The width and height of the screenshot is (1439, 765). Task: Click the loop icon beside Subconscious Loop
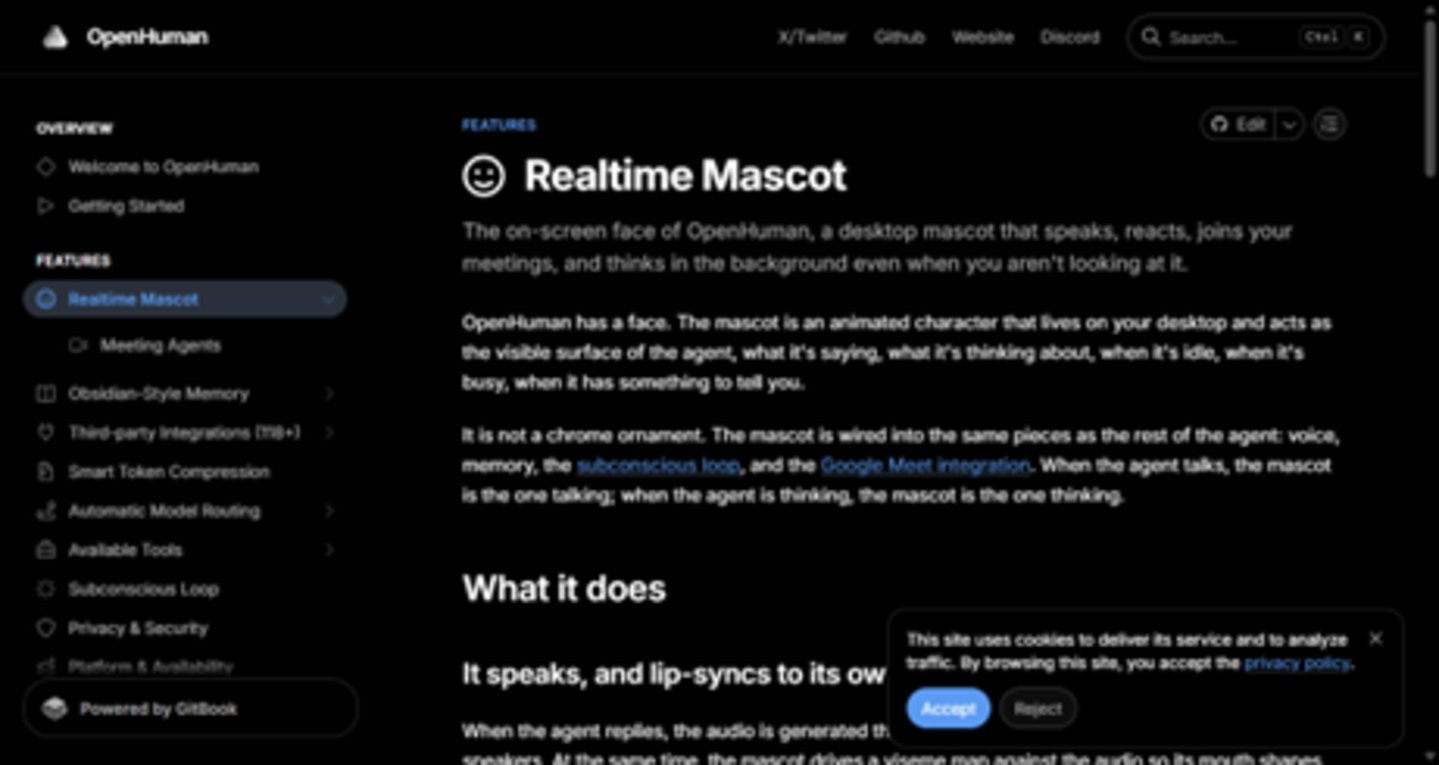pyautogui.click(x=45, y=589)
